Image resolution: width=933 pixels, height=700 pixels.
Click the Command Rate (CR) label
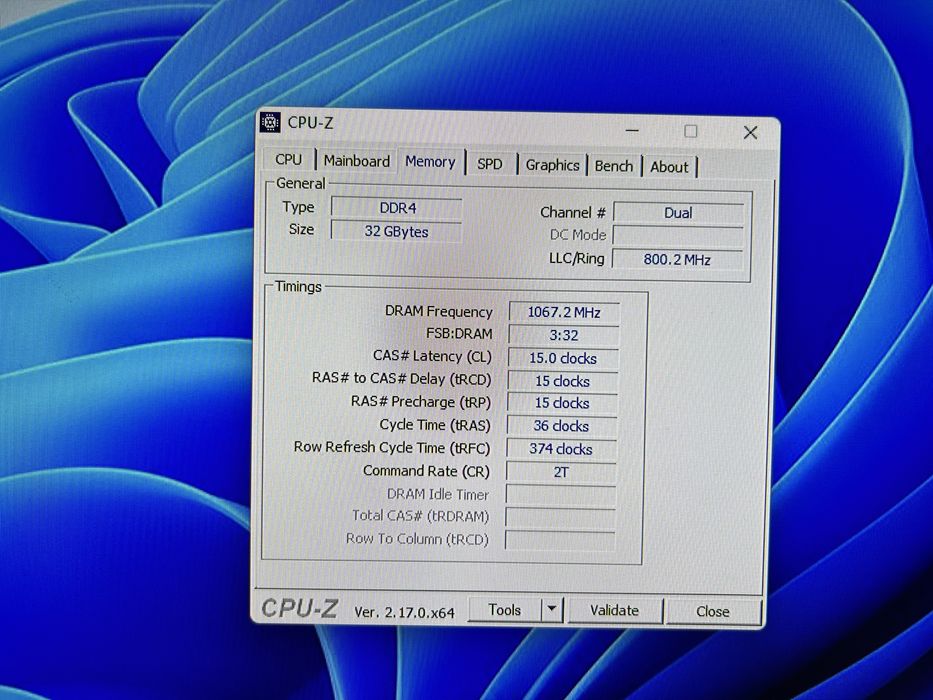pyautogui.click(x=426, y=471)
